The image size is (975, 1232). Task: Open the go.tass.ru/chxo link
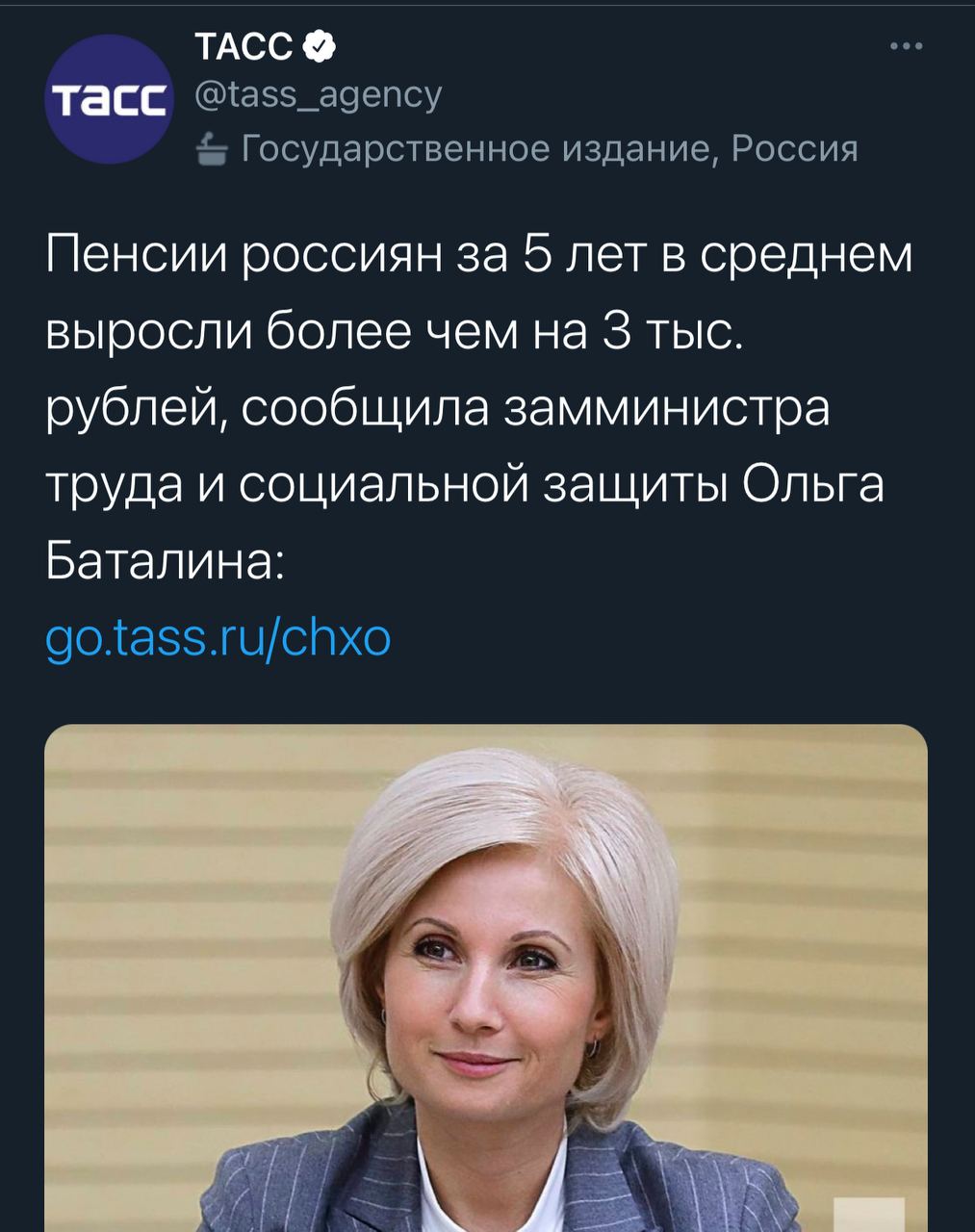pos(218,637)
